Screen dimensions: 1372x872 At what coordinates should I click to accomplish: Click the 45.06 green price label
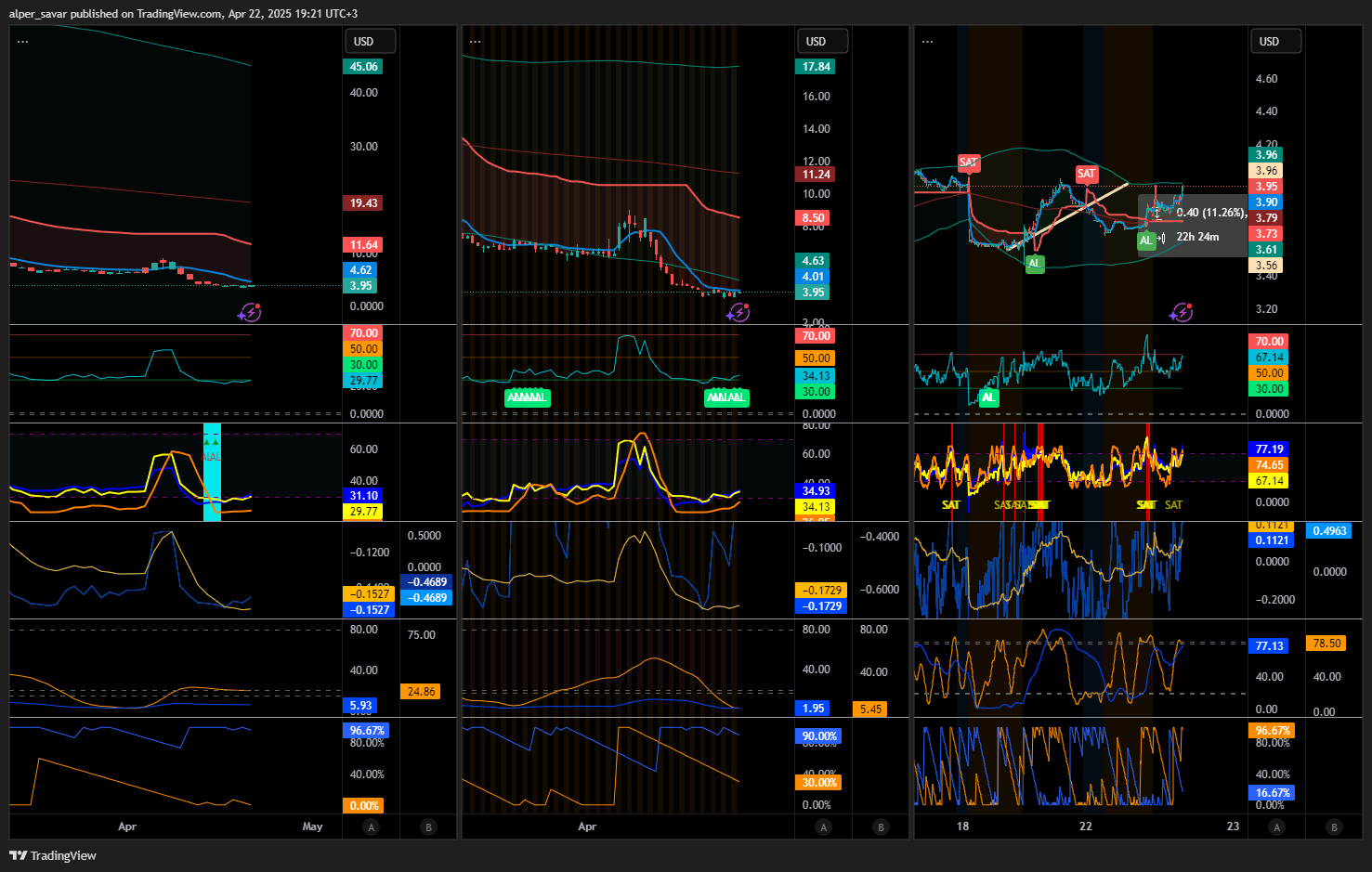(364, 67)
